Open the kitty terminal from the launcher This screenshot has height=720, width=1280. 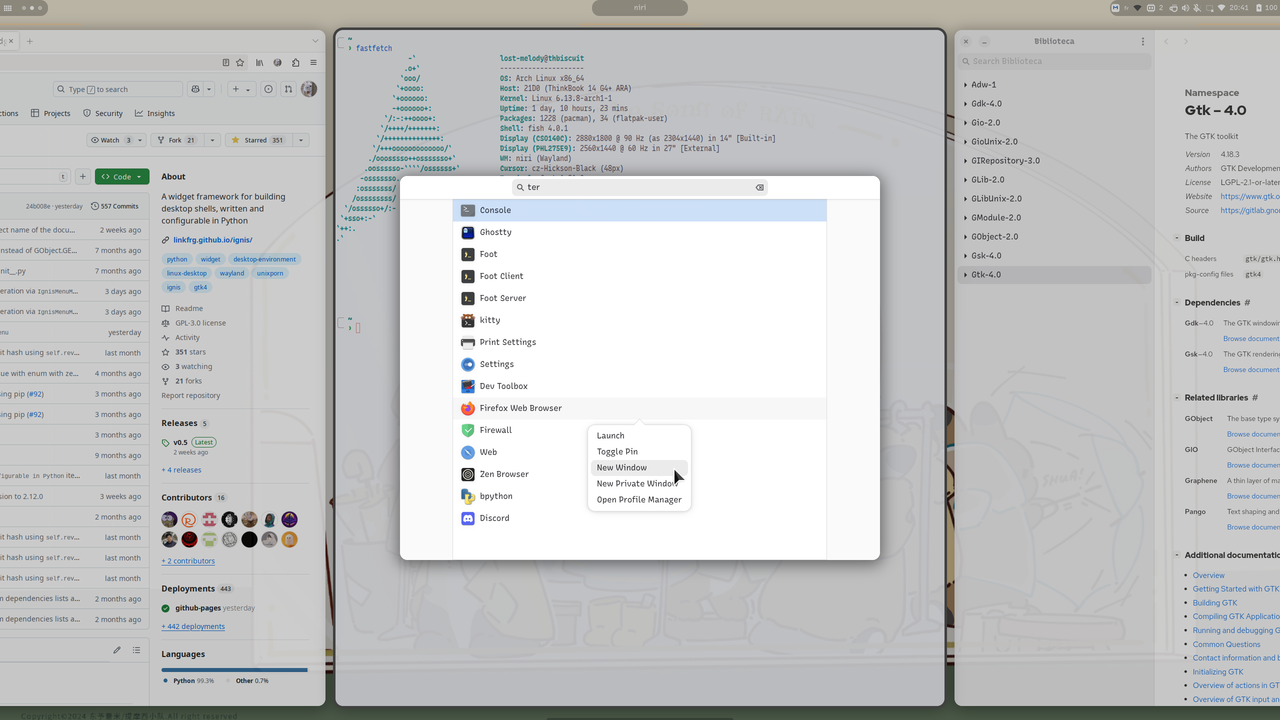pyautogui.click(x=490, y=320)
